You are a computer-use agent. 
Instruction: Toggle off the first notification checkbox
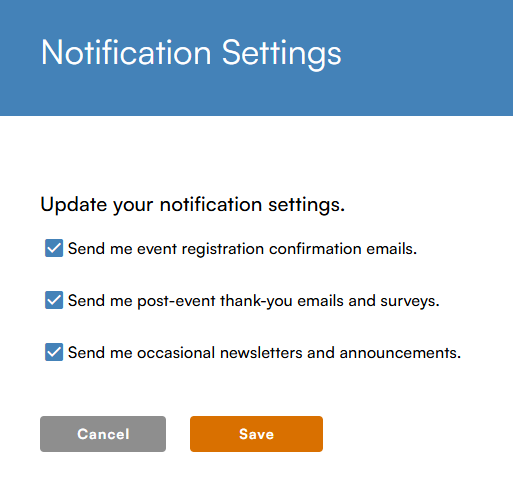[x=54, y=248]
